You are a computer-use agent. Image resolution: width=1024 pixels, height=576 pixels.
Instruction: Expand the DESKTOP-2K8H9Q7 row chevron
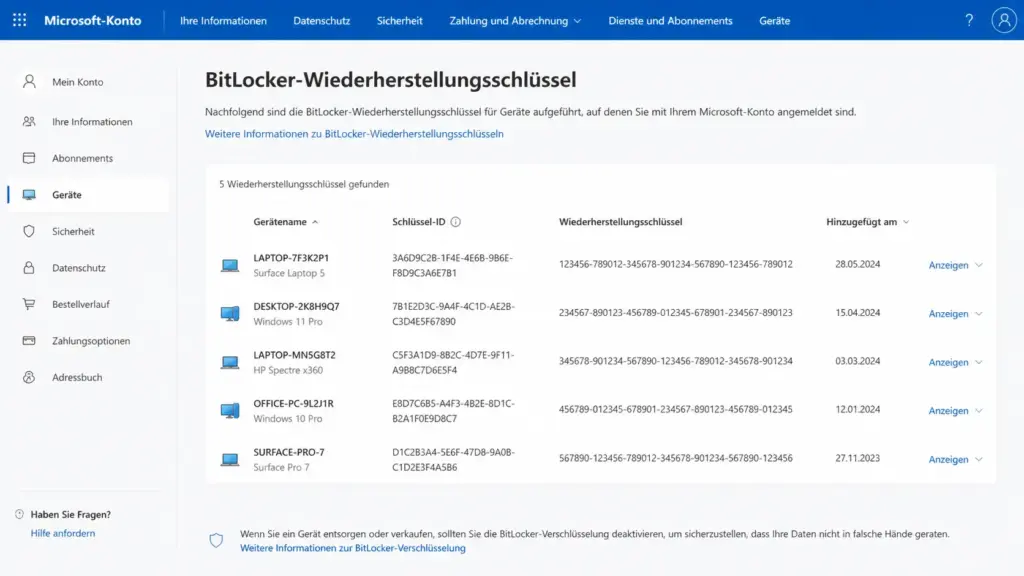979,313
